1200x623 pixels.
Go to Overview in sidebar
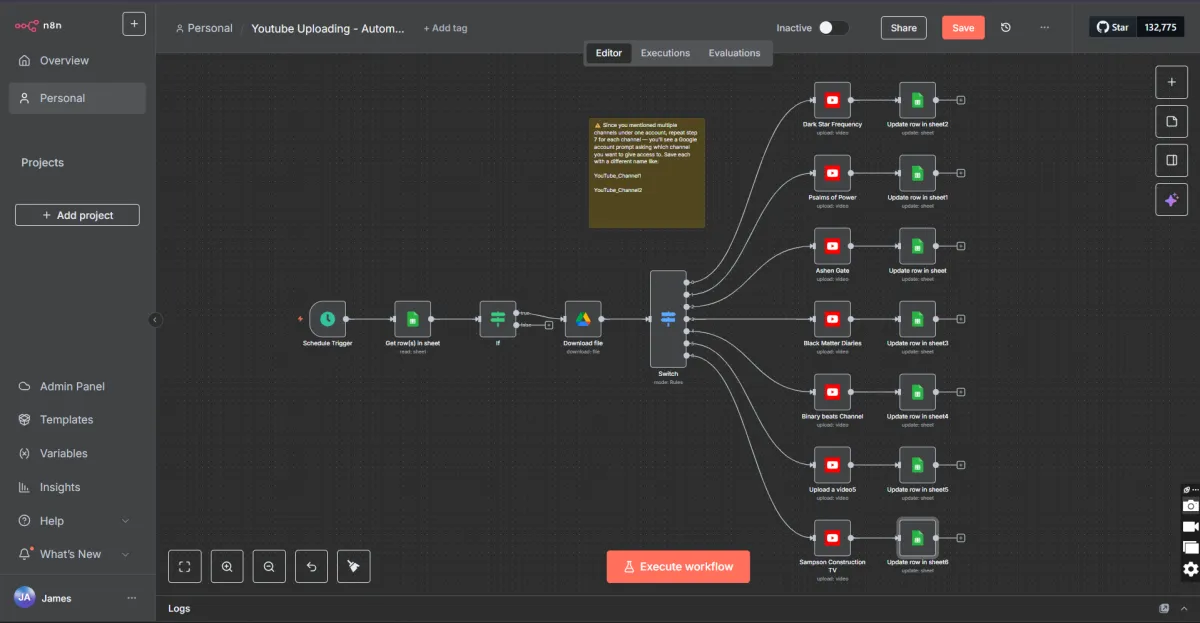pyautogui.click(x=77, y=61)
